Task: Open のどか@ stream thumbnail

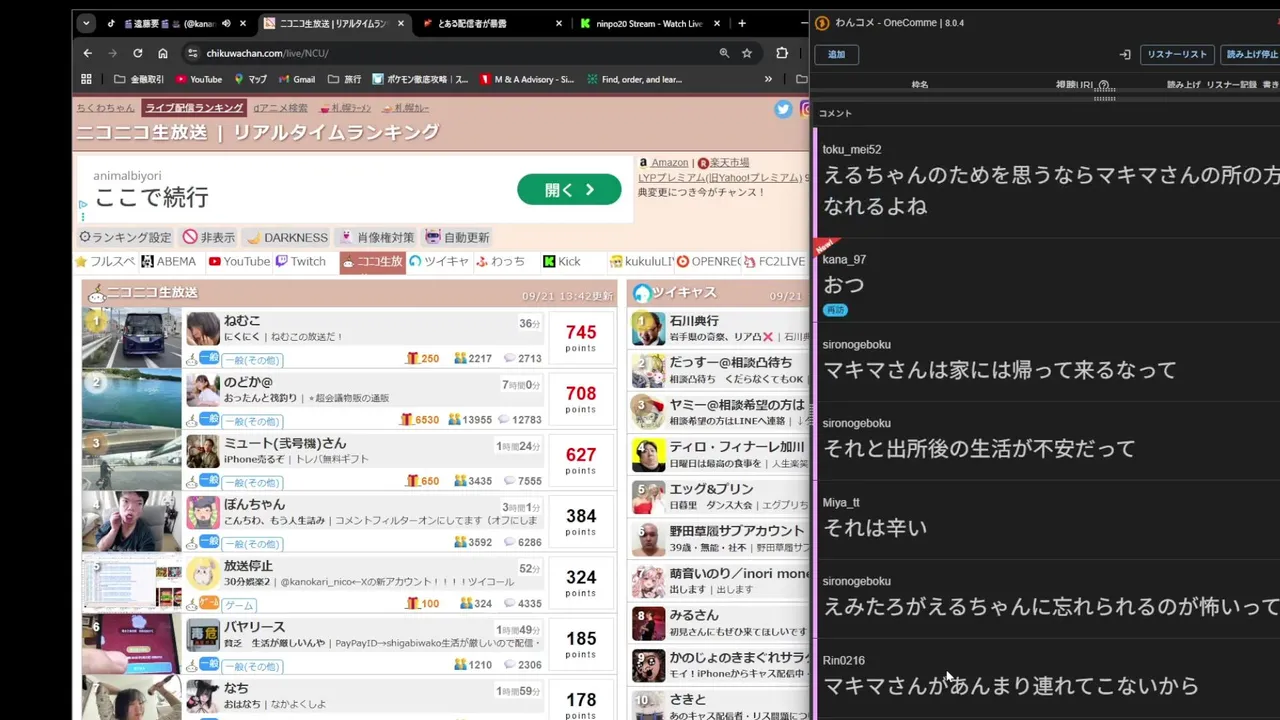Action: pyautogui.click(x=132, y=399)
